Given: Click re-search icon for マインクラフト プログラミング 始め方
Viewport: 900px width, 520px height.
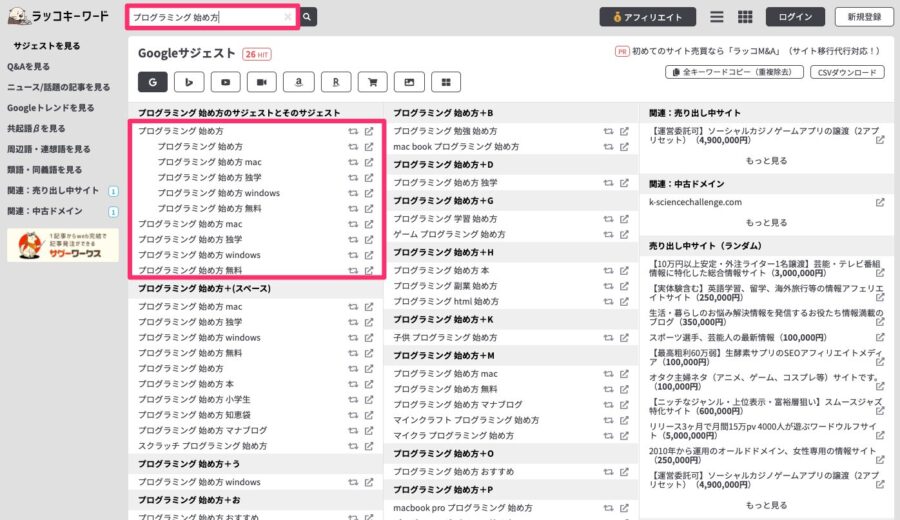Looking at the screenshot, I should point(608,421).
